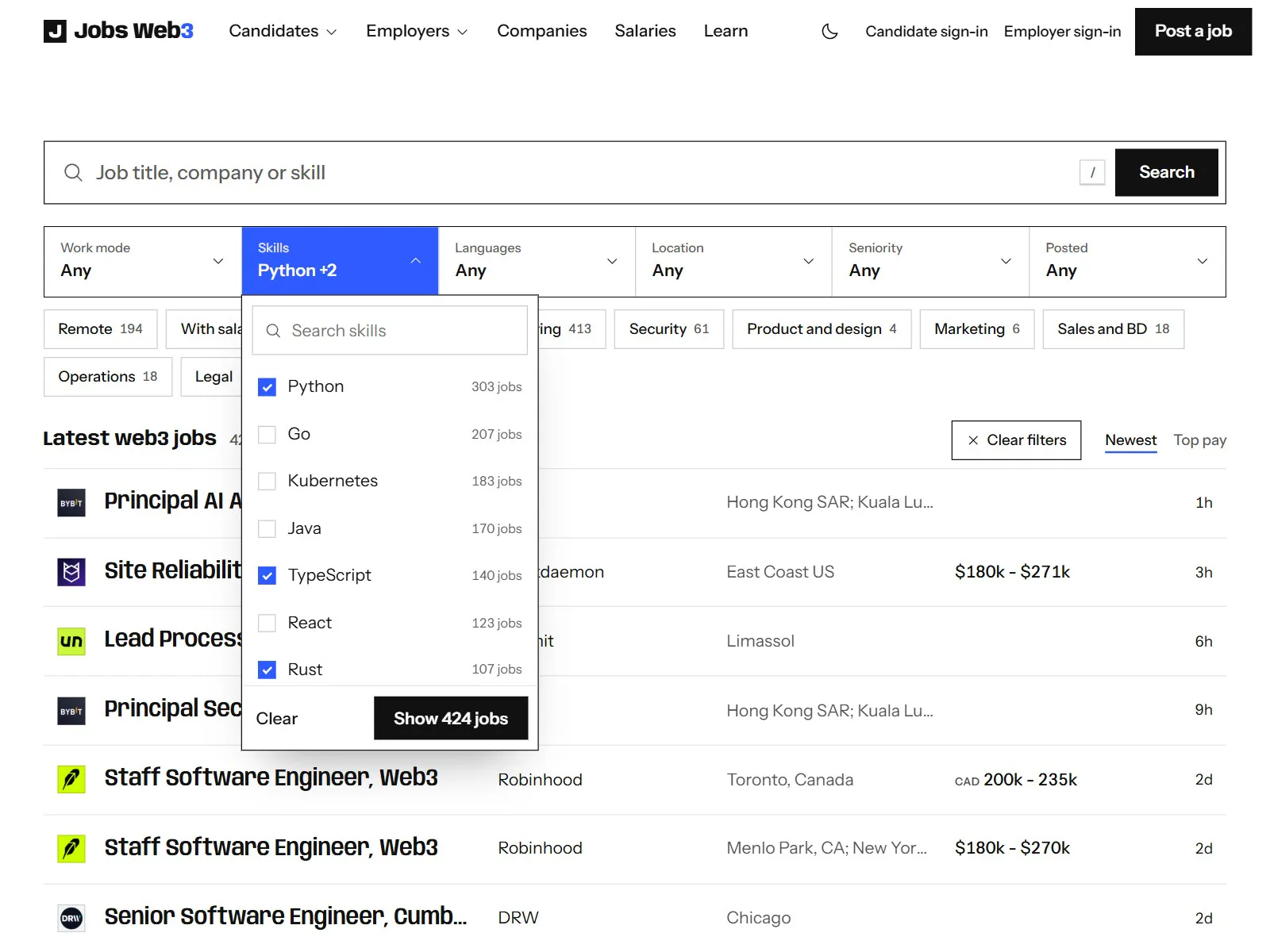Click Clear in skills dropdown
1270x952 pixels.
276,719
